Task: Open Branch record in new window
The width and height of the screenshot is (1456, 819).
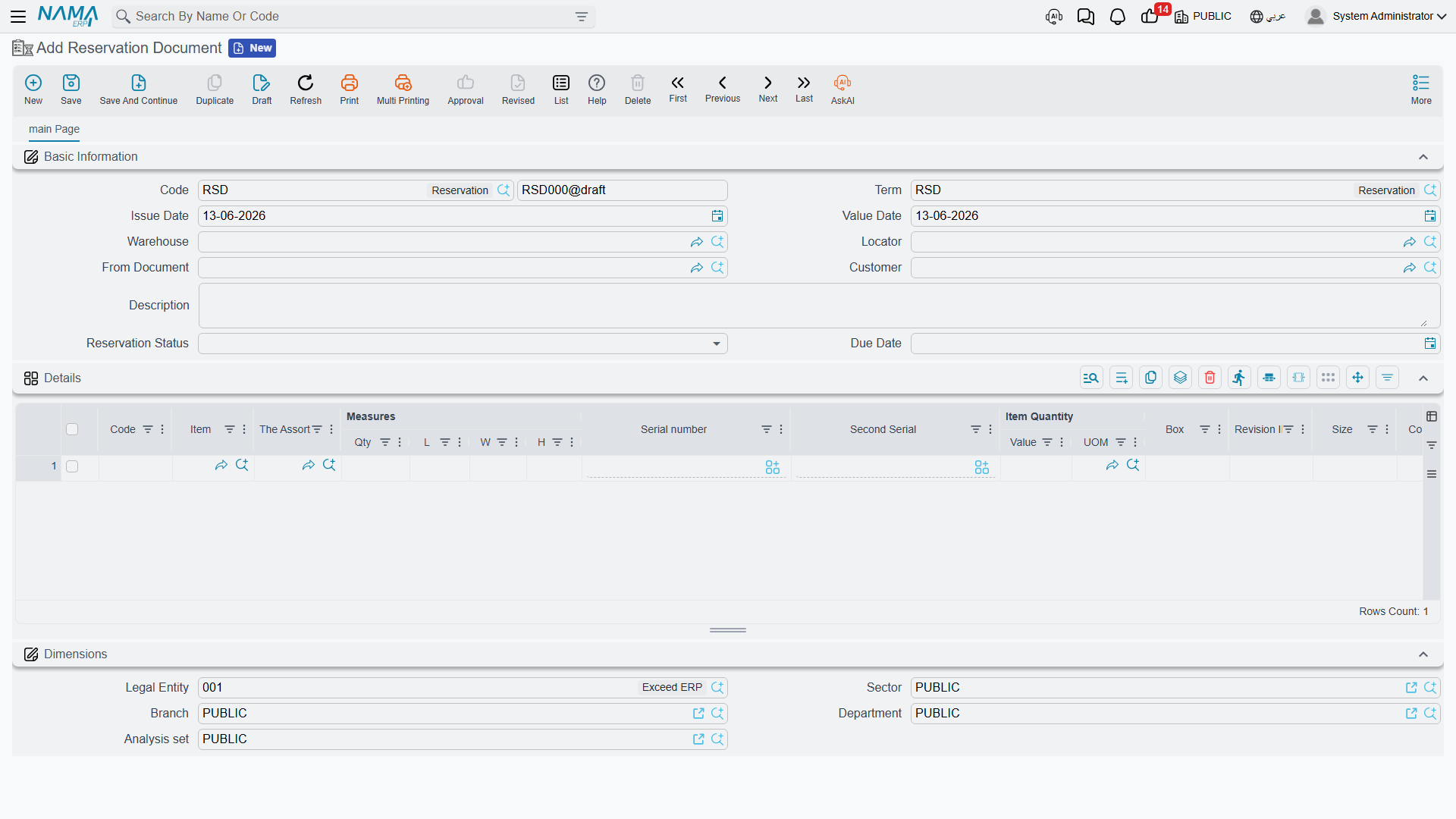Action: point(698,714)
